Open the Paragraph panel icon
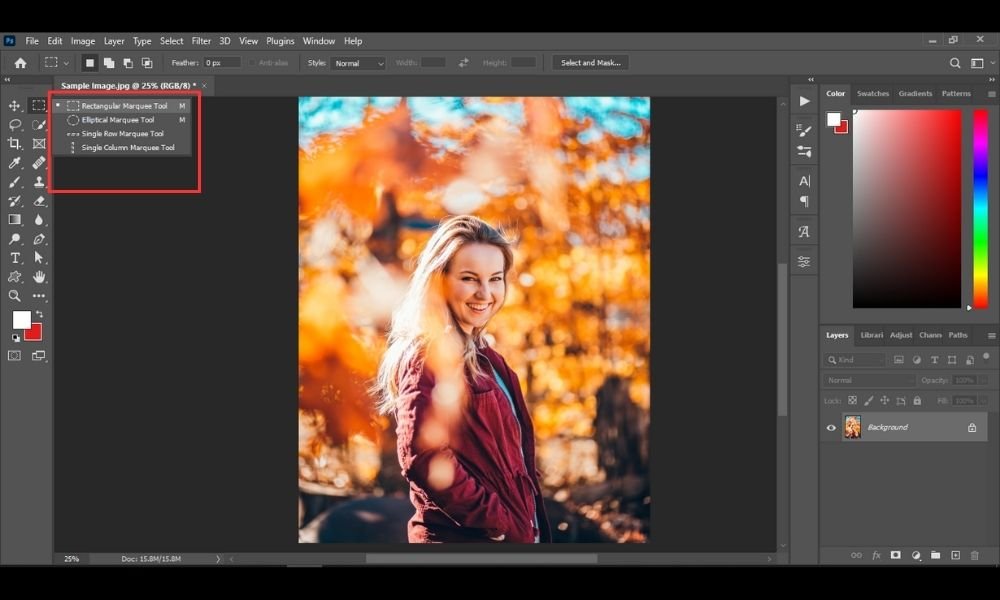This screenshot has height=600, width=1000. coord(804,201)
